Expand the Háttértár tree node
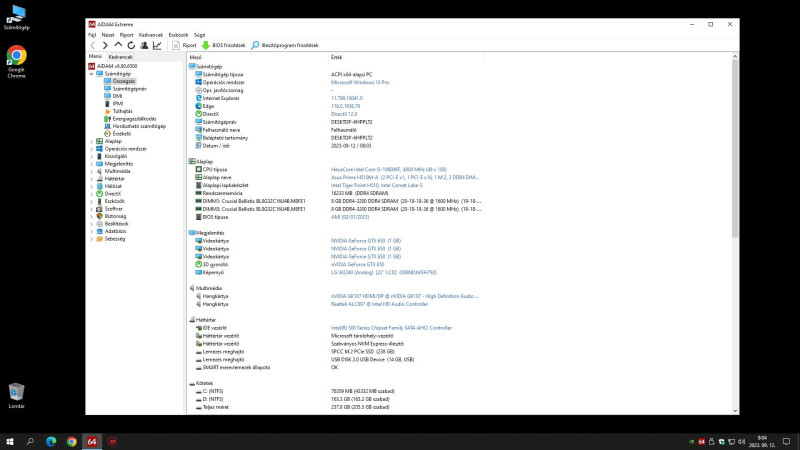Viewport: 800px width, 450px height. tap(92, 179)
